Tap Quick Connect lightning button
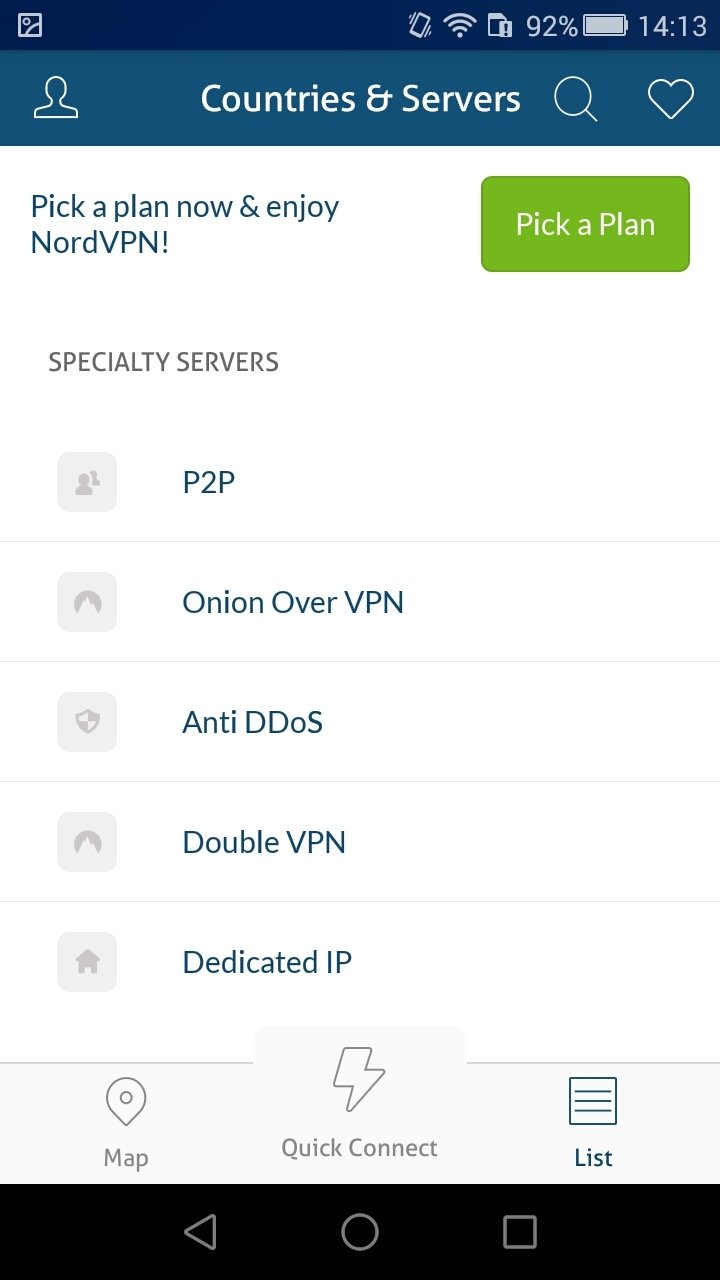 point(359,1100)
